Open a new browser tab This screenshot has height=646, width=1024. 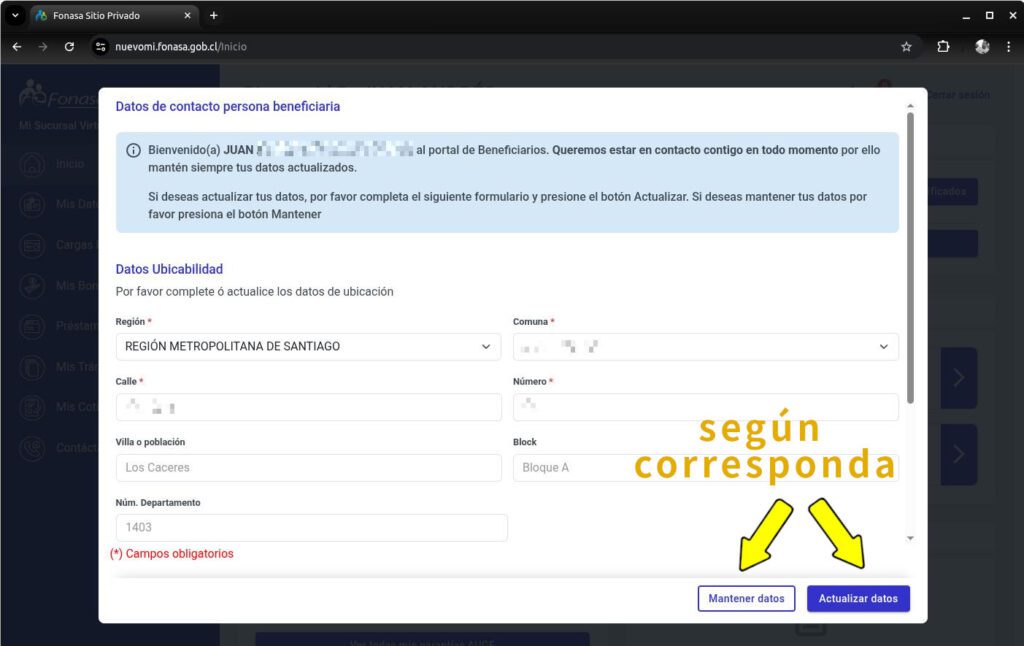point(214,16)
